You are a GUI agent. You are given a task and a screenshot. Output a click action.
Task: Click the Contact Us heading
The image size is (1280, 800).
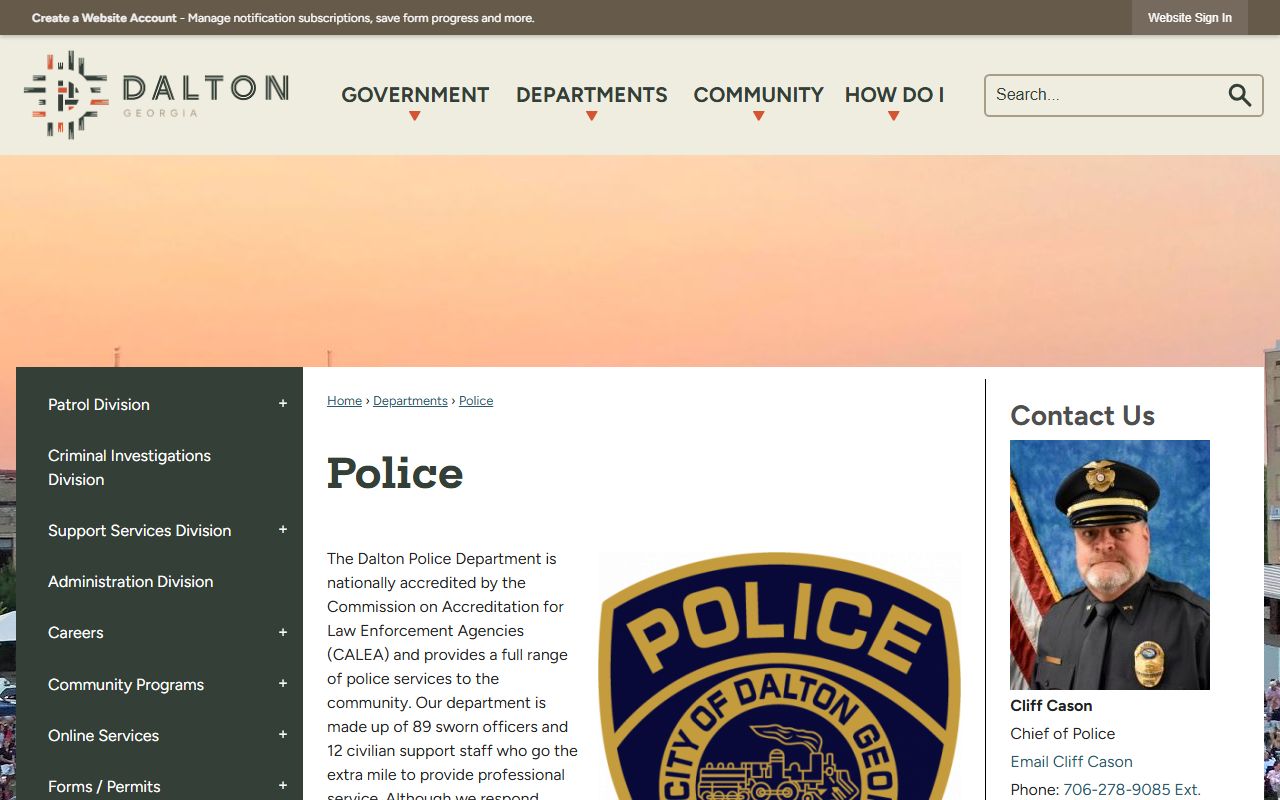(1082, 415)
